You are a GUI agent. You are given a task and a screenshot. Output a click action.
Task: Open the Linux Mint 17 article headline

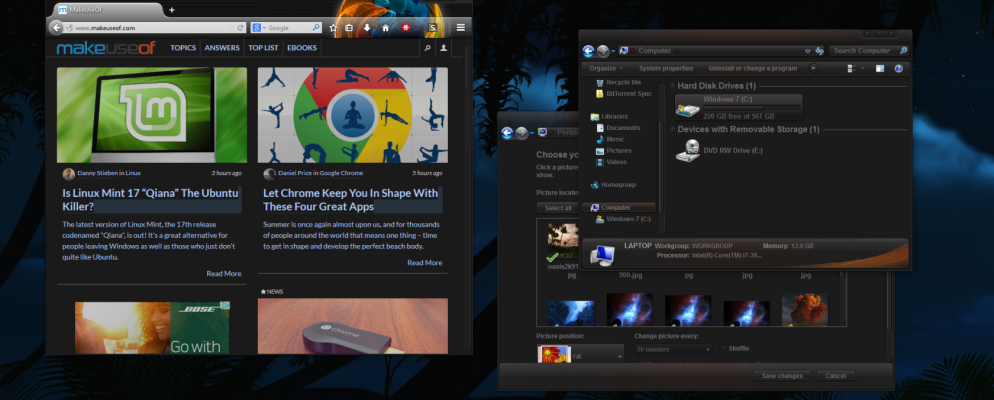click(x=150, y=199)
